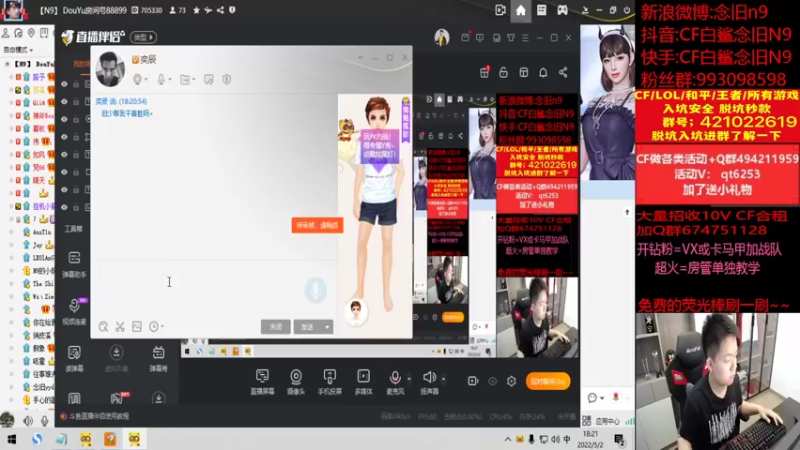Click the unlock icon in the preview toolbar
This screenshot has width=800, height=450.
coord(504,72)
